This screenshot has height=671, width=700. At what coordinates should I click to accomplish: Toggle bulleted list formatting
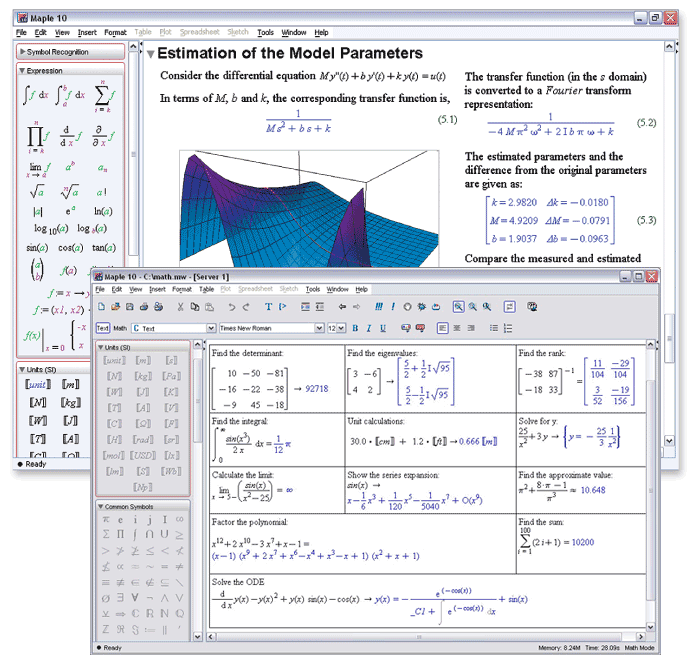[x=494, y=328]
